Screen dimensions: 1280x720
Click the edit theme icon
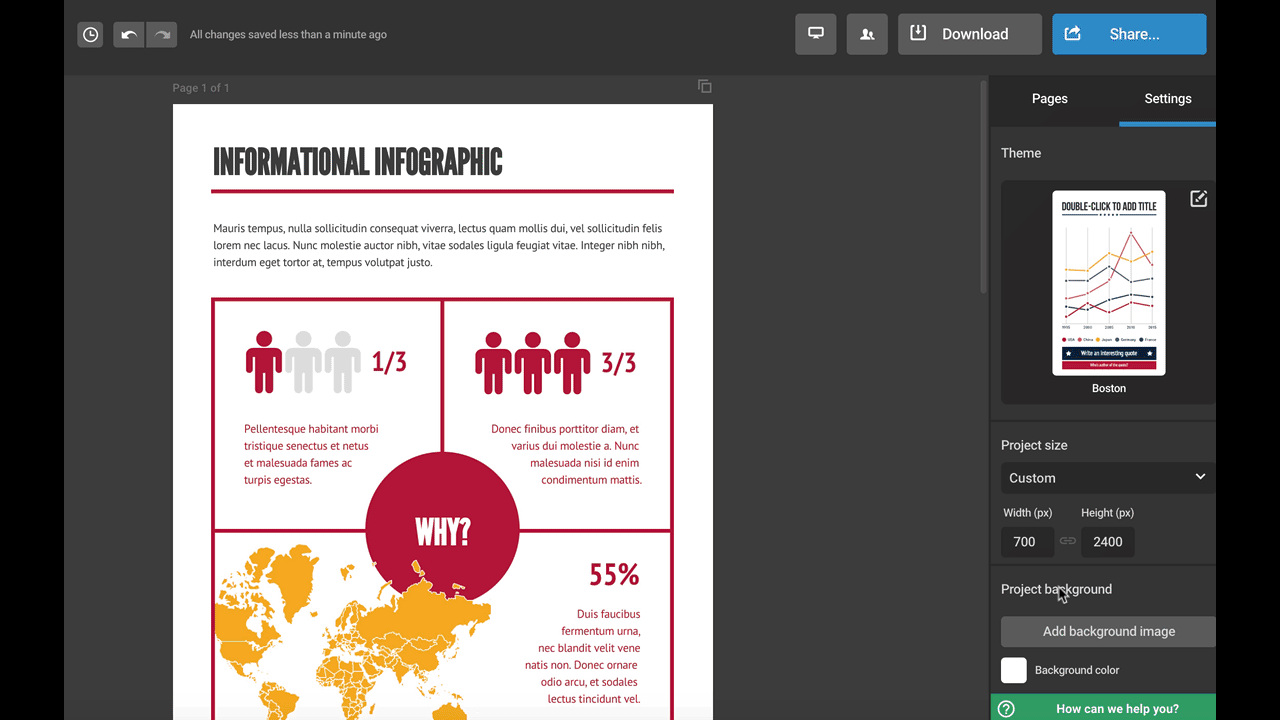click(x=1198, y=199)
